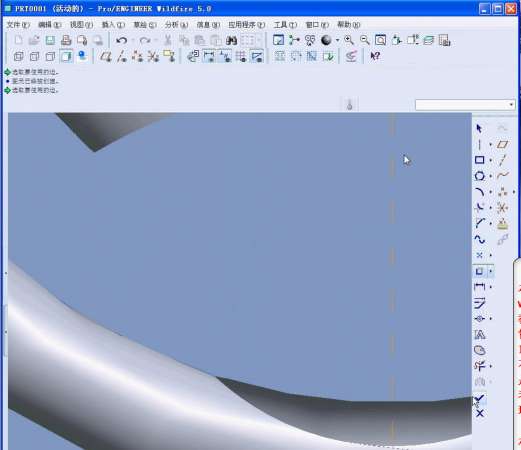Expand the circle tool flyout arrow

tap(490, 176)
